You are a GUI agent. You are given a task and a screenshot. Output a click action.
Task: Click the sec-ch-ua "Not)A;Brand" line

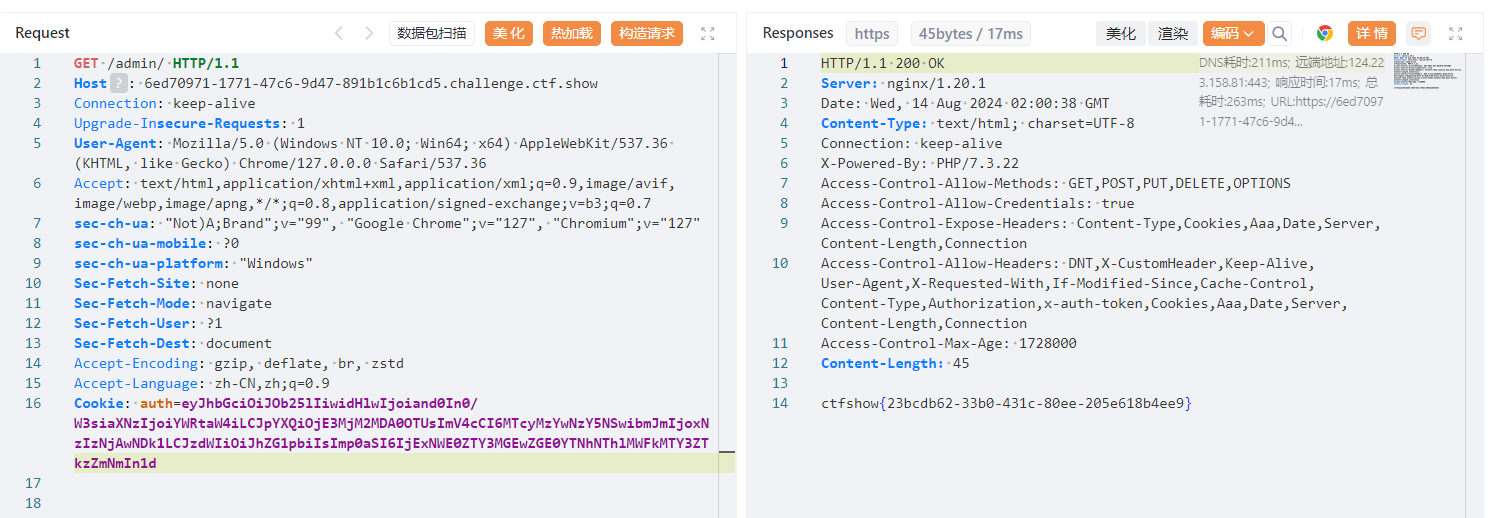pyautogui.click(x=387, y=223)
